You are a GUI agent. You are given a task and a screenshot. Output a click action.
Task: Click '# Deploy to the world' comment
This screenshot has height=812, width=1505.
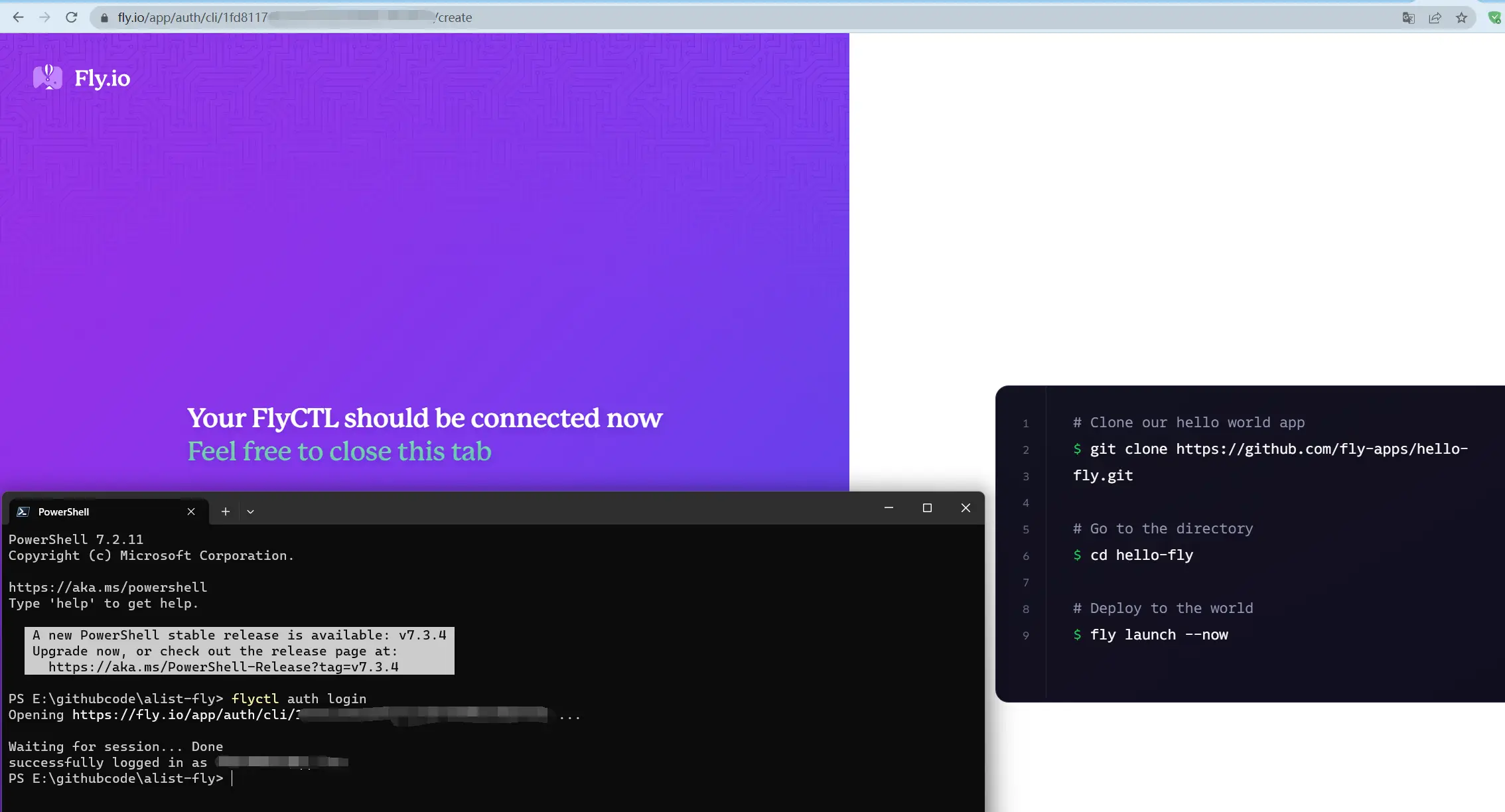click(x=1163, y=608)
